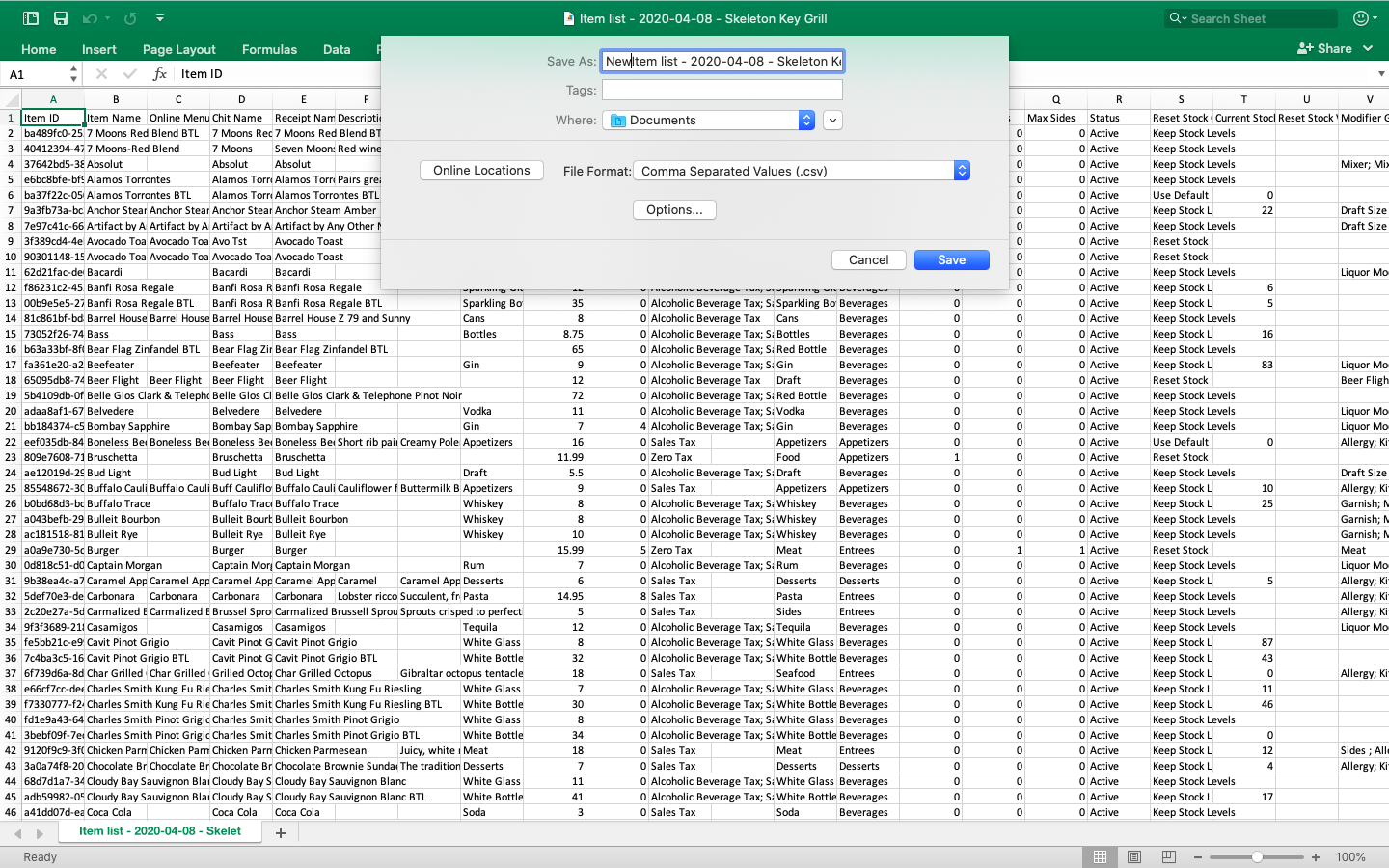This screenshot has width=1389, height=868.
Task: Click the Options... button
Action: click(674, 209)
